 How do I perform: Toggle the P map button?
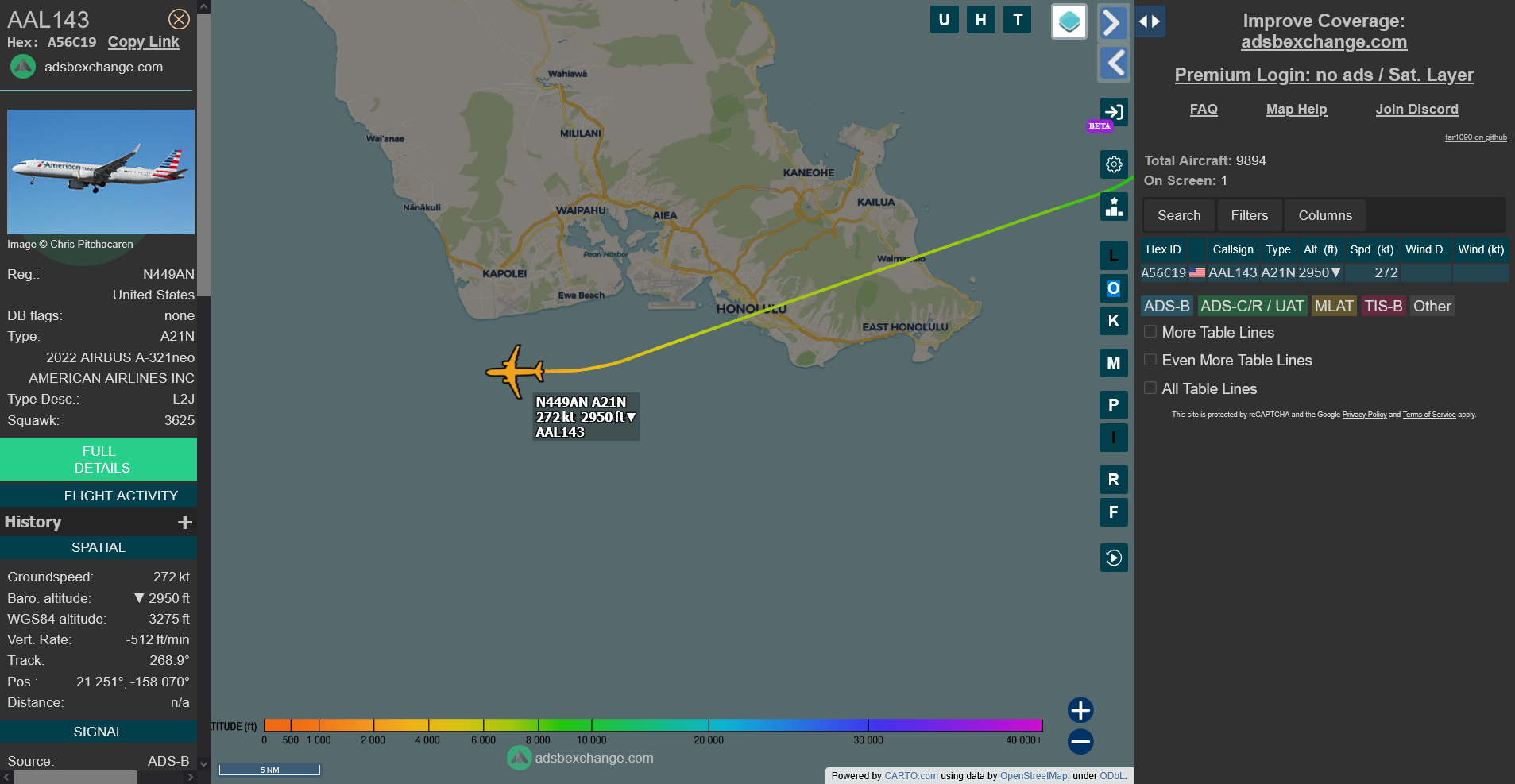[x=1114, y=405]
